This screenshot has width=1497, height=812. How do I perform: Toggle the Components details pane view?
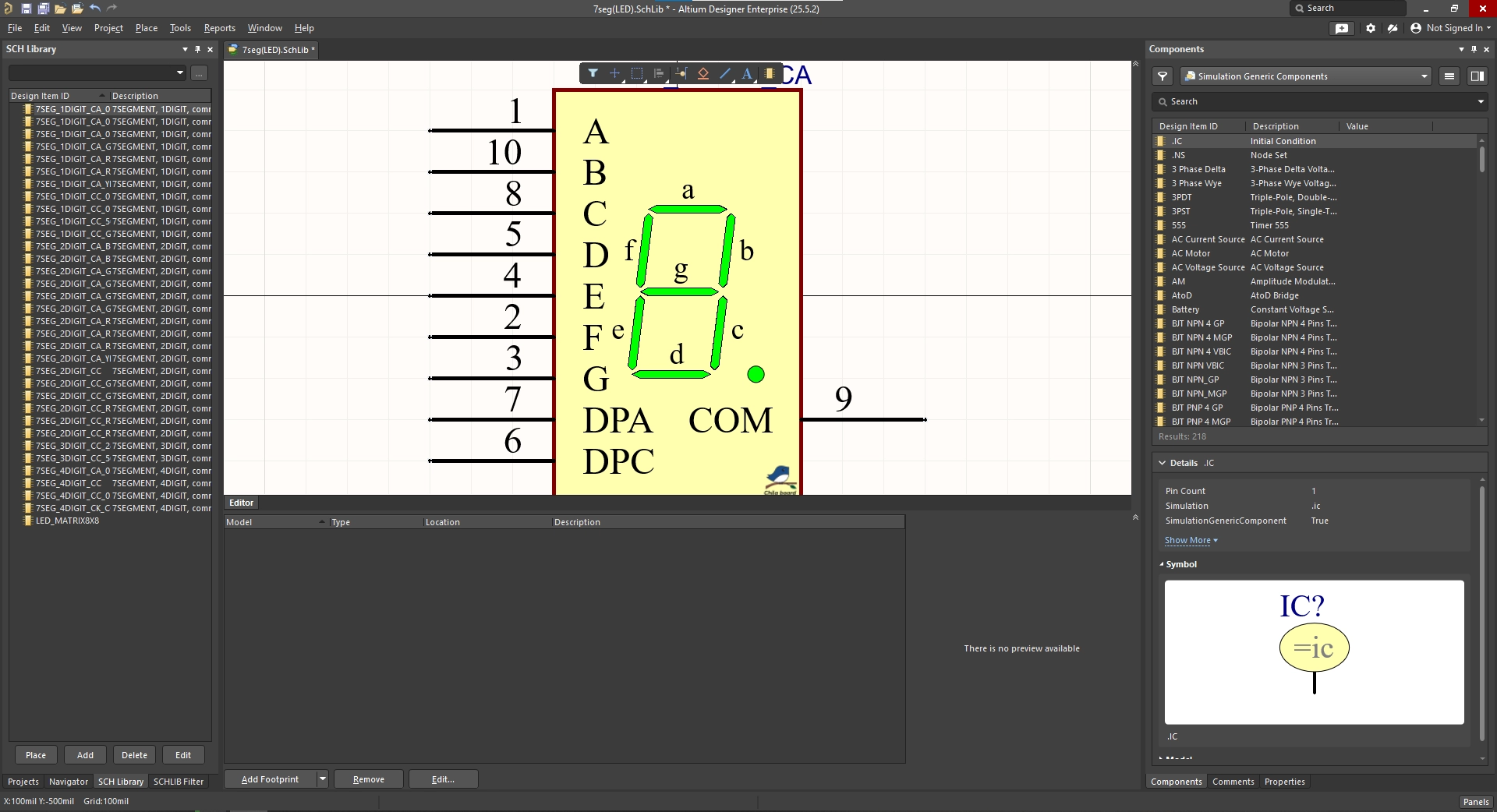click(x=1477, y=76)
